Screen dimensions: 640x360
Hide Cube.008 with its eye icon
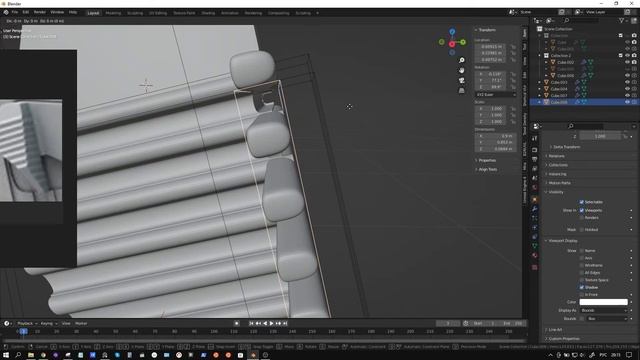tap(627, 102)
